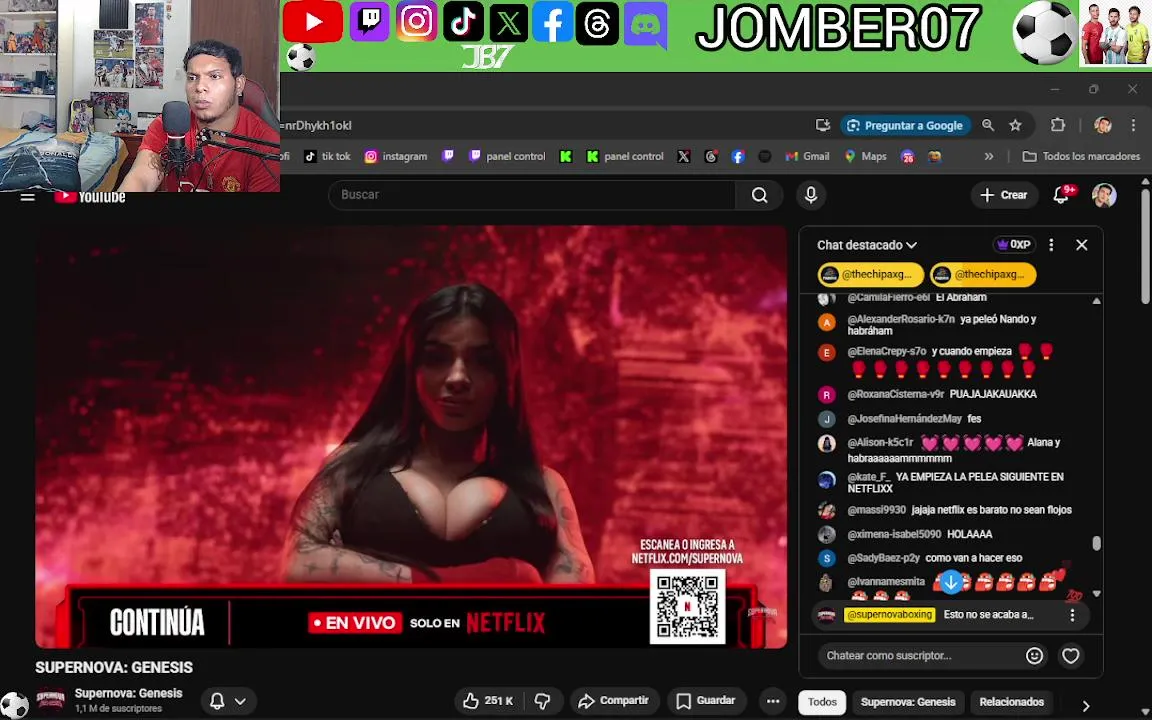Click the 'Compartir' share button
This screenshot has width=1152, height=720.
[x=613, y=701]
